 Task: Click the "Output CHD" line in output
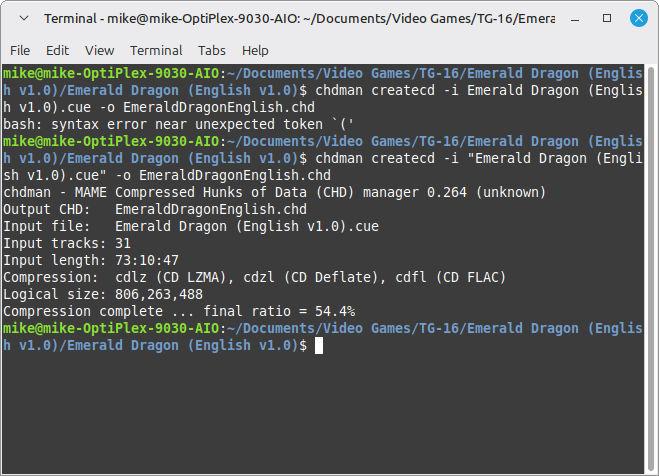pos(155,209)
